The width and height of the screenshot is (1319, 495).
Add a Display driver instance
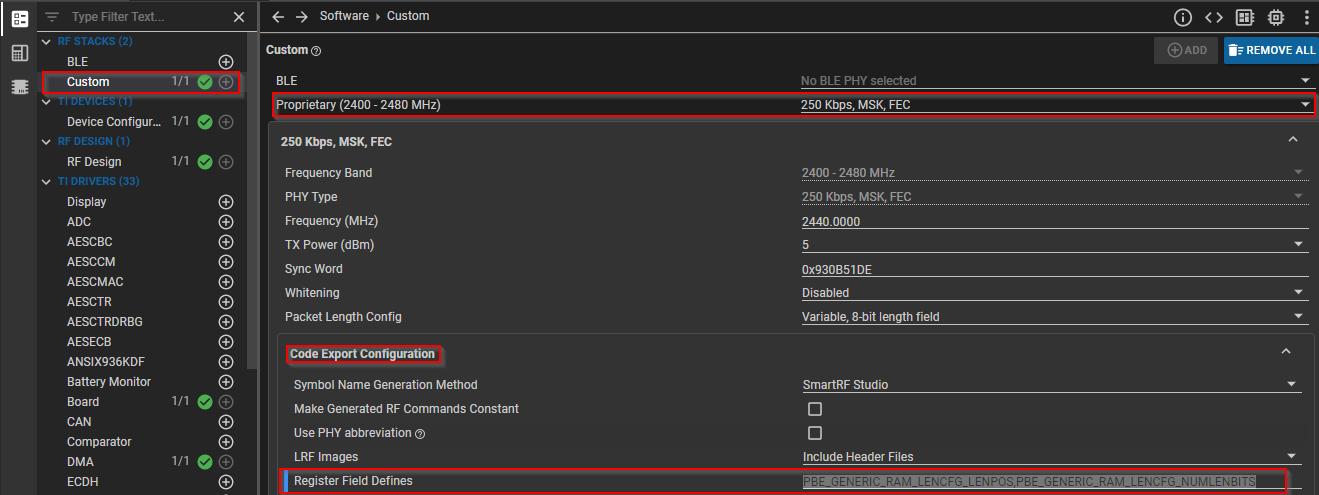pyautogui.click(x=226, y=202)
